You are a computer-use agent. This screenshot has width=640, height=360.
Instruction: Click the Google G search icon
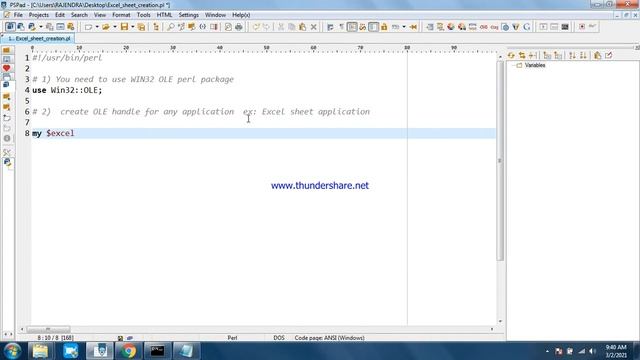(527, 27)
